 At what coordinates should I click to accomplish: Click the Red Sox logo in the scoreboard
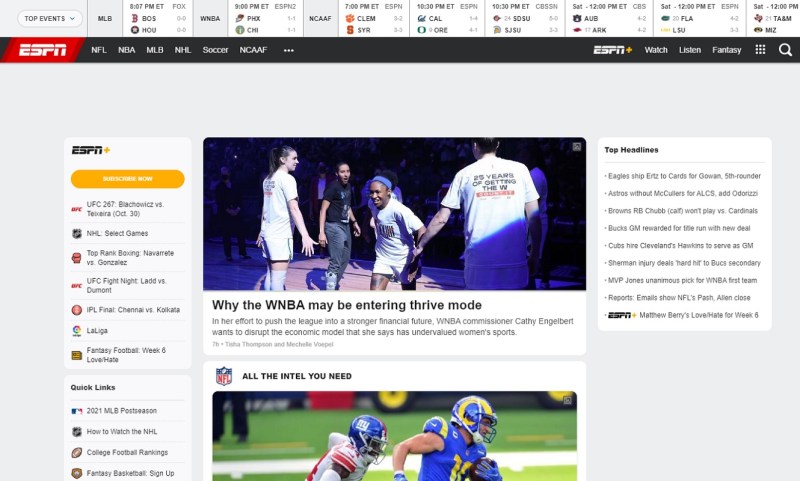[135, 18]
